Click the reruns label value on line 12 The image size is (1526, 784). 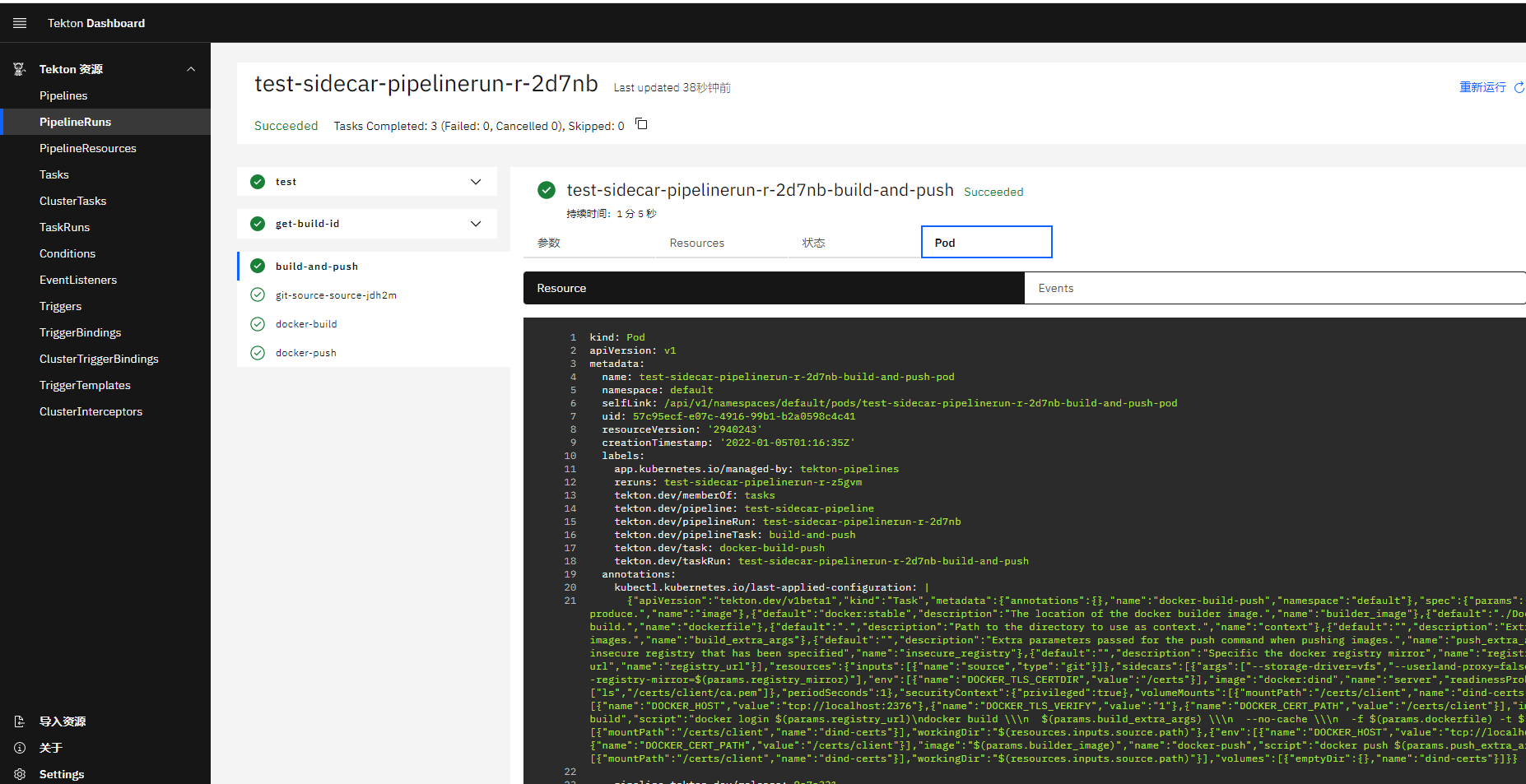pyautogui.click(x=763, y=482)
